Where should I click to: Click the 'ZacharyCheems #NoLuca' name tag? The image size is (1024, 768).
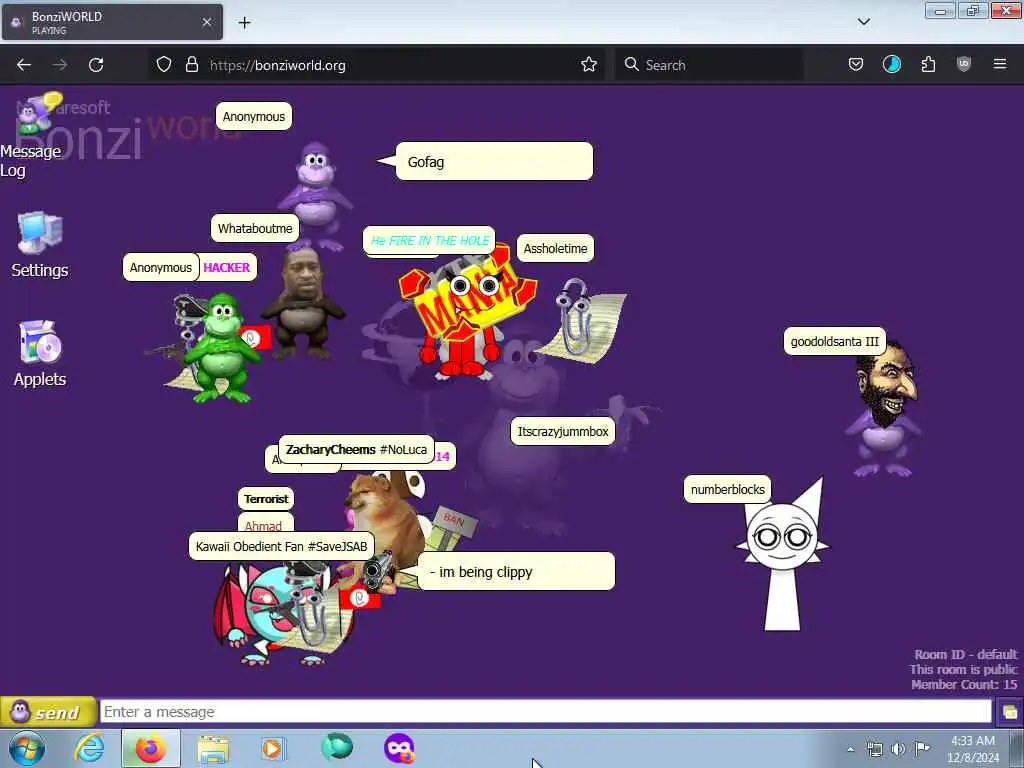click(356, 449)
